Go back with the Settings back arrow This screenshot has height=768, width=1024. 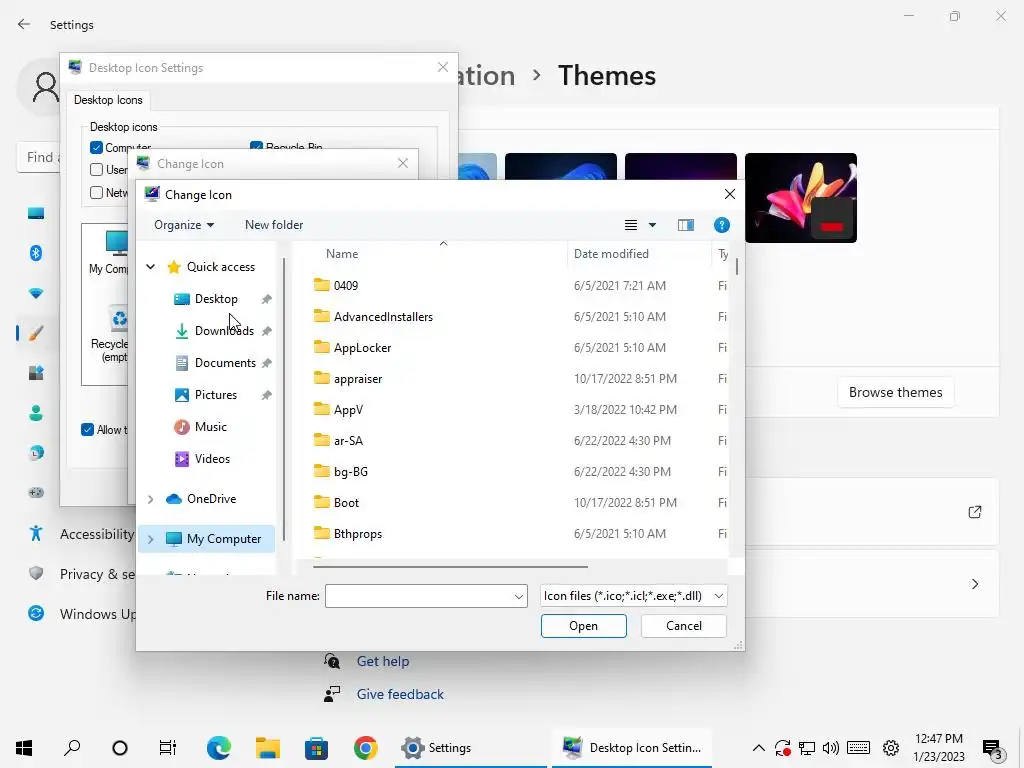24,25
